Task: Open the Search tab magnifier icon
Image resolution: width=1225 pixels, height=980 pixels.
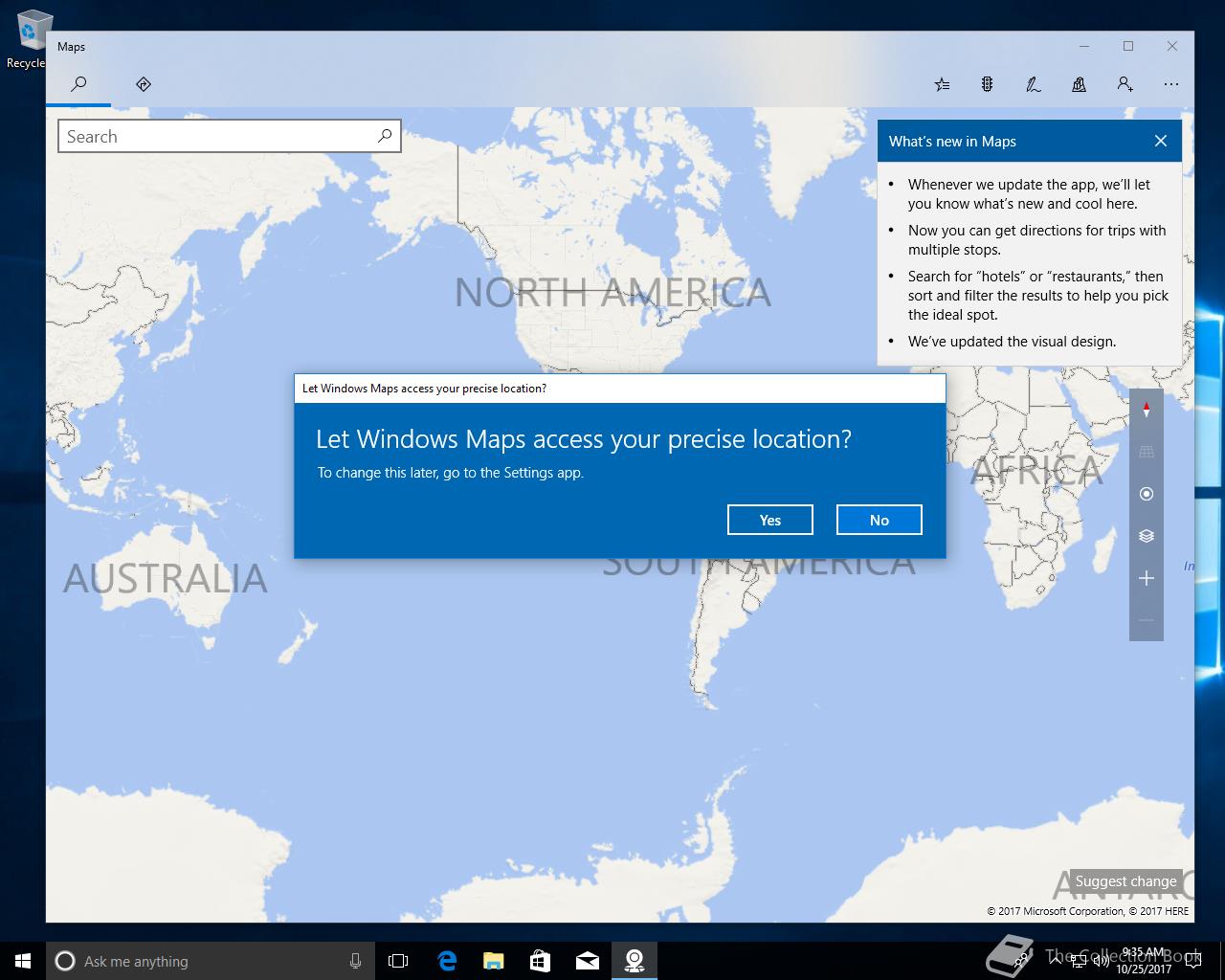Action: 78,84
